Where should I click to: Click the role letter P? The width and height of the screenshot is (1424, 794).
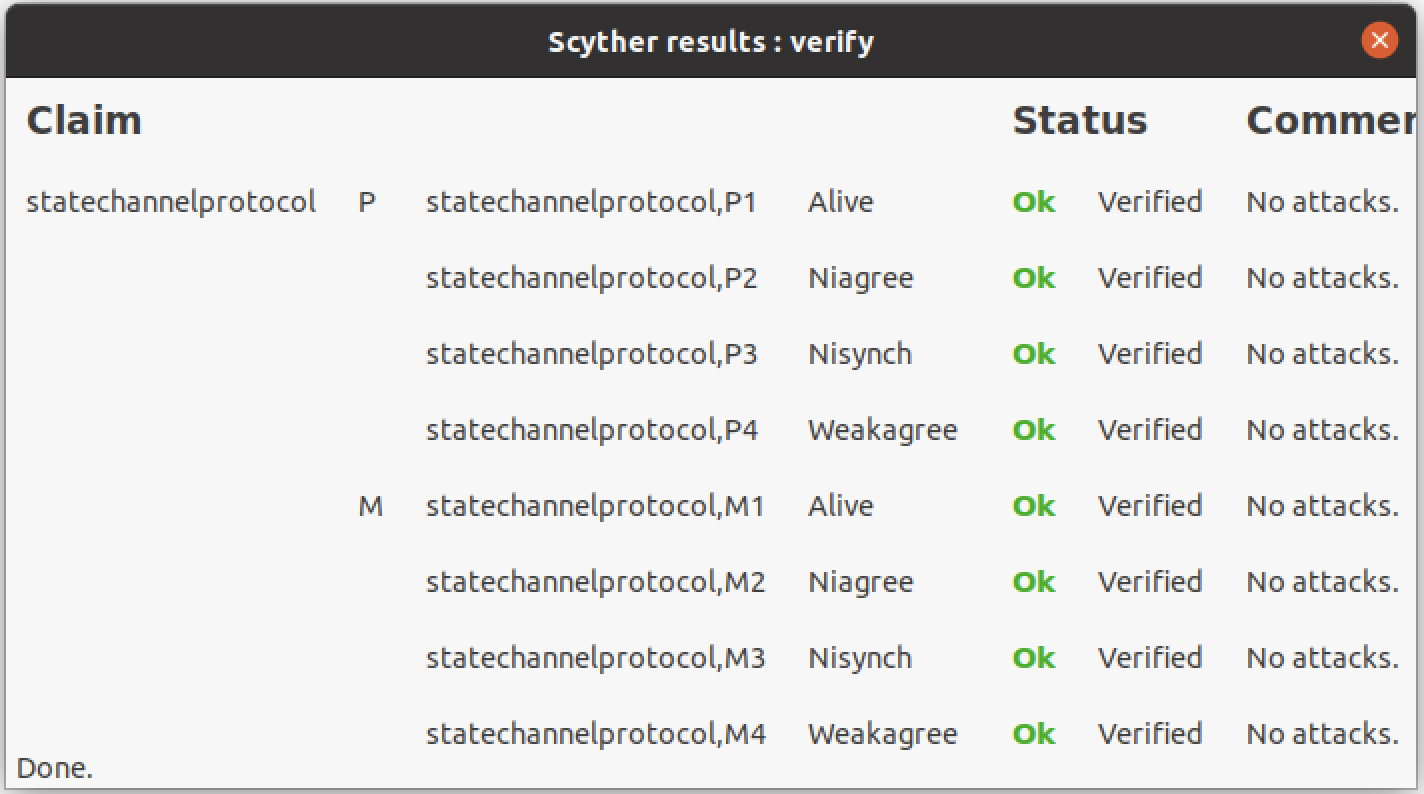point(367,202)
